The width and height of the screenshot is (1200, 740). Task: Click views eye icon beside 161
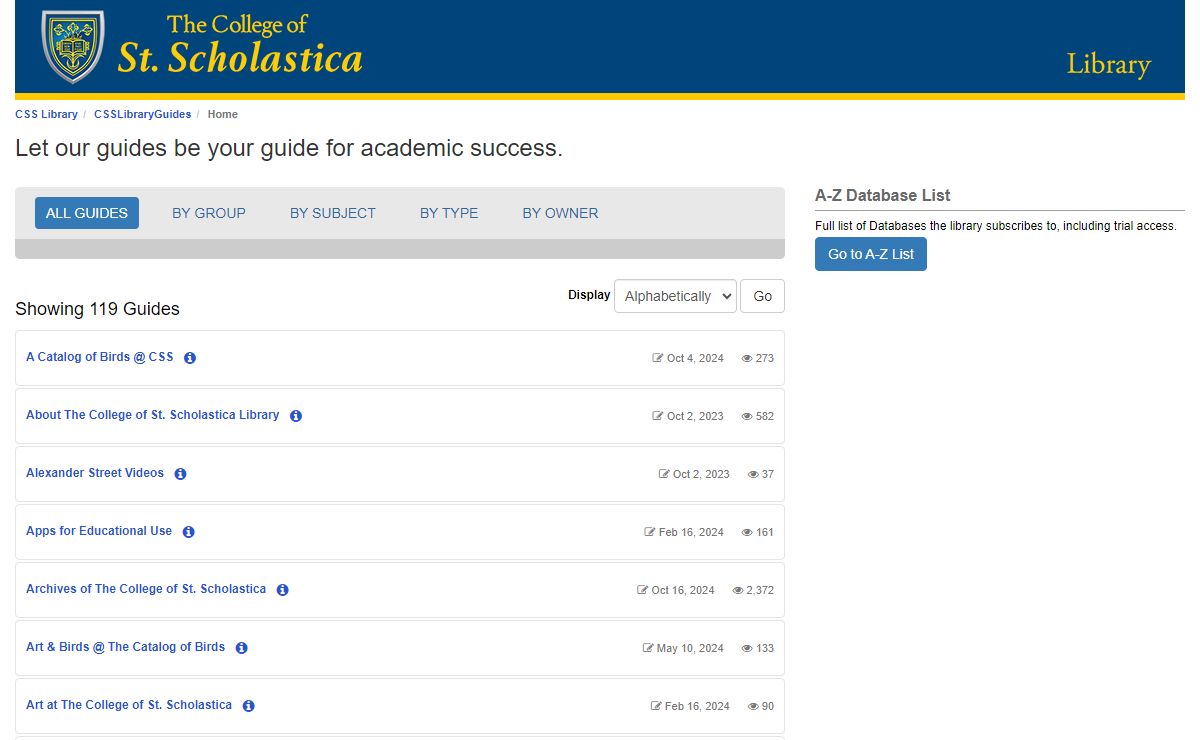[x=747, y=532]
